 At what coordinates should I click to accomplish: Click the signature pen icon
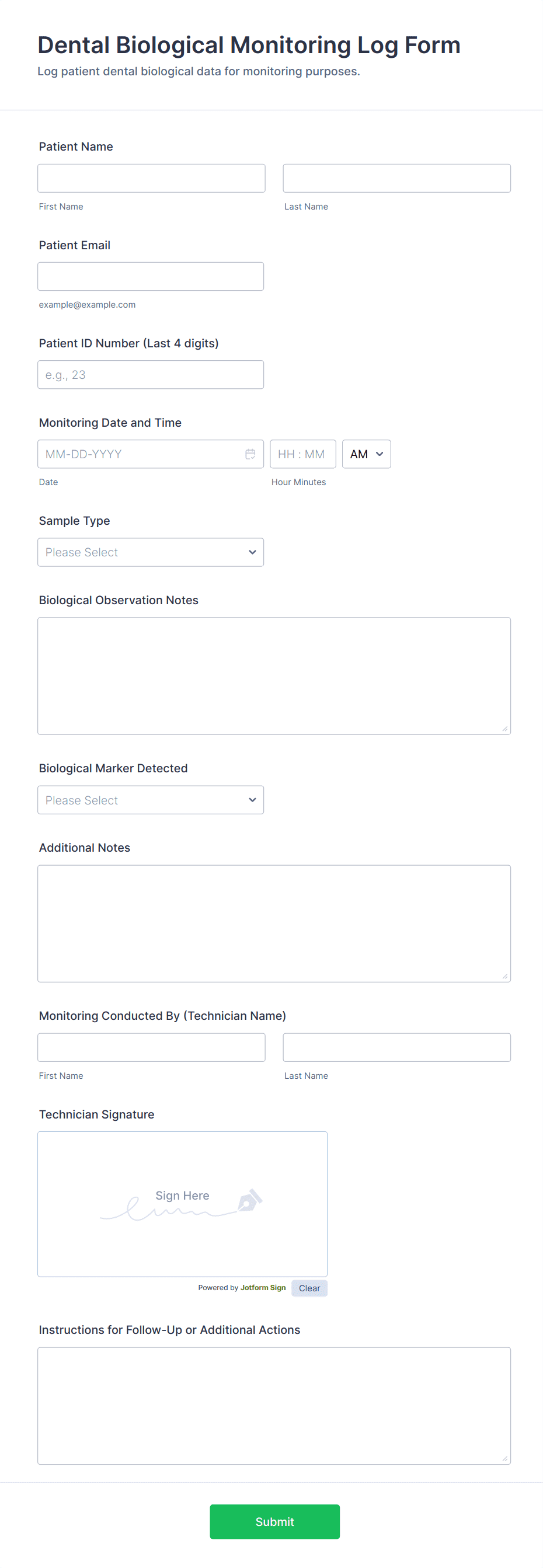pyautogui.click(x=249, y=1199)
